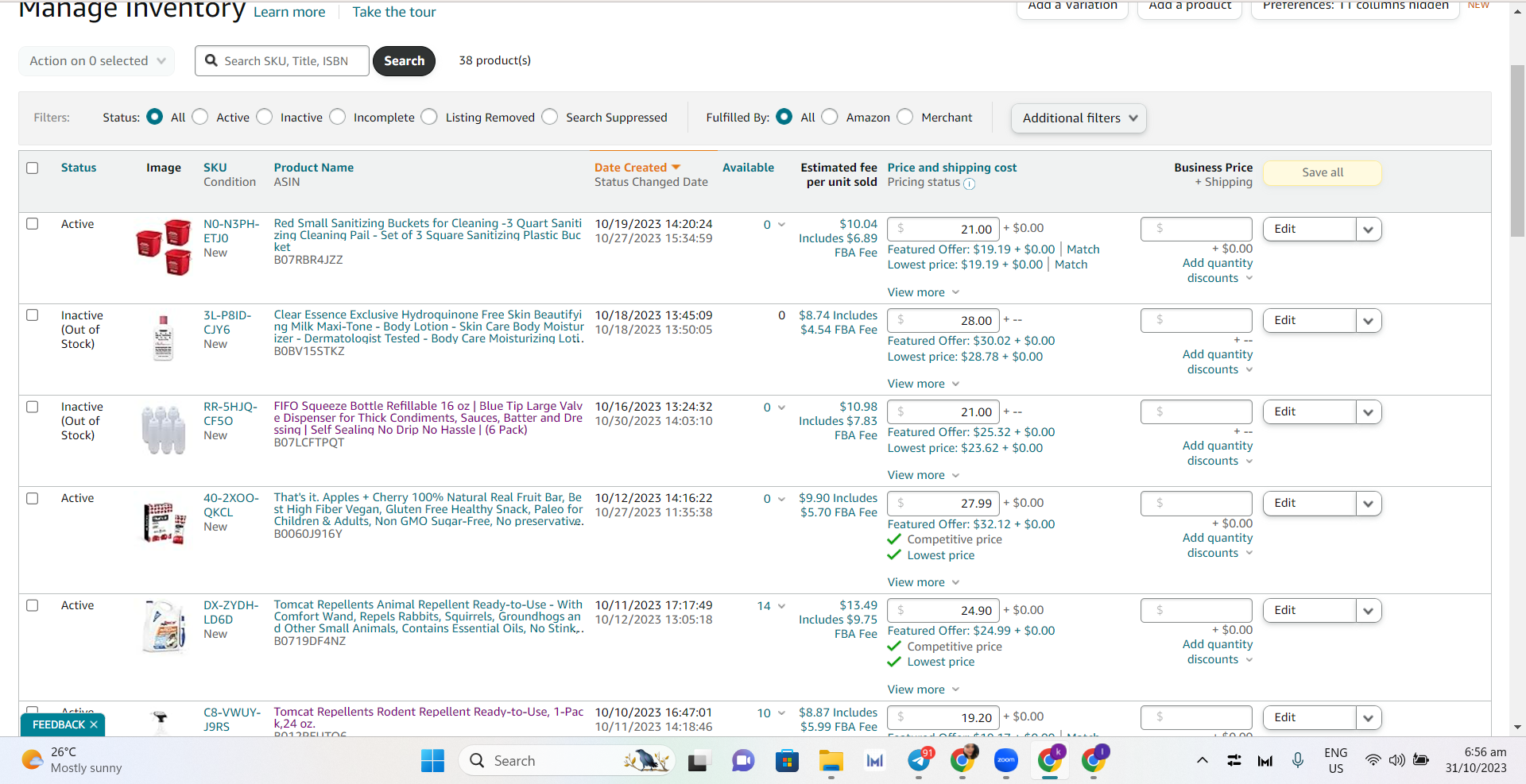Click the microphone icon in system tray
Screen dimensions: 1526x784
pyautogui.click(x=1298, y=761)
